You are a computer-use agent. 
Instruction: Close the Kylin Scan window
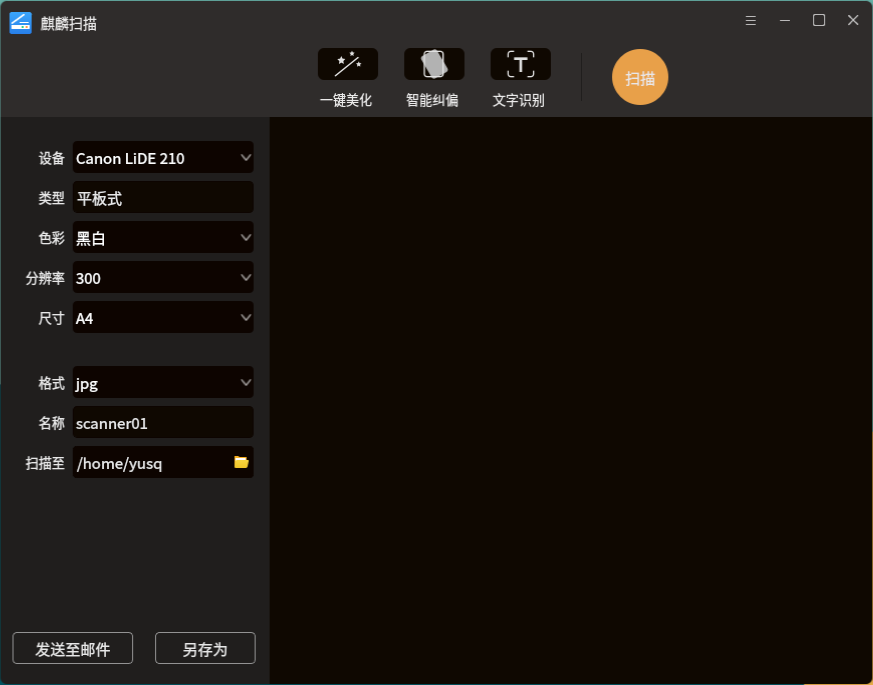click(x=853, y=21)
